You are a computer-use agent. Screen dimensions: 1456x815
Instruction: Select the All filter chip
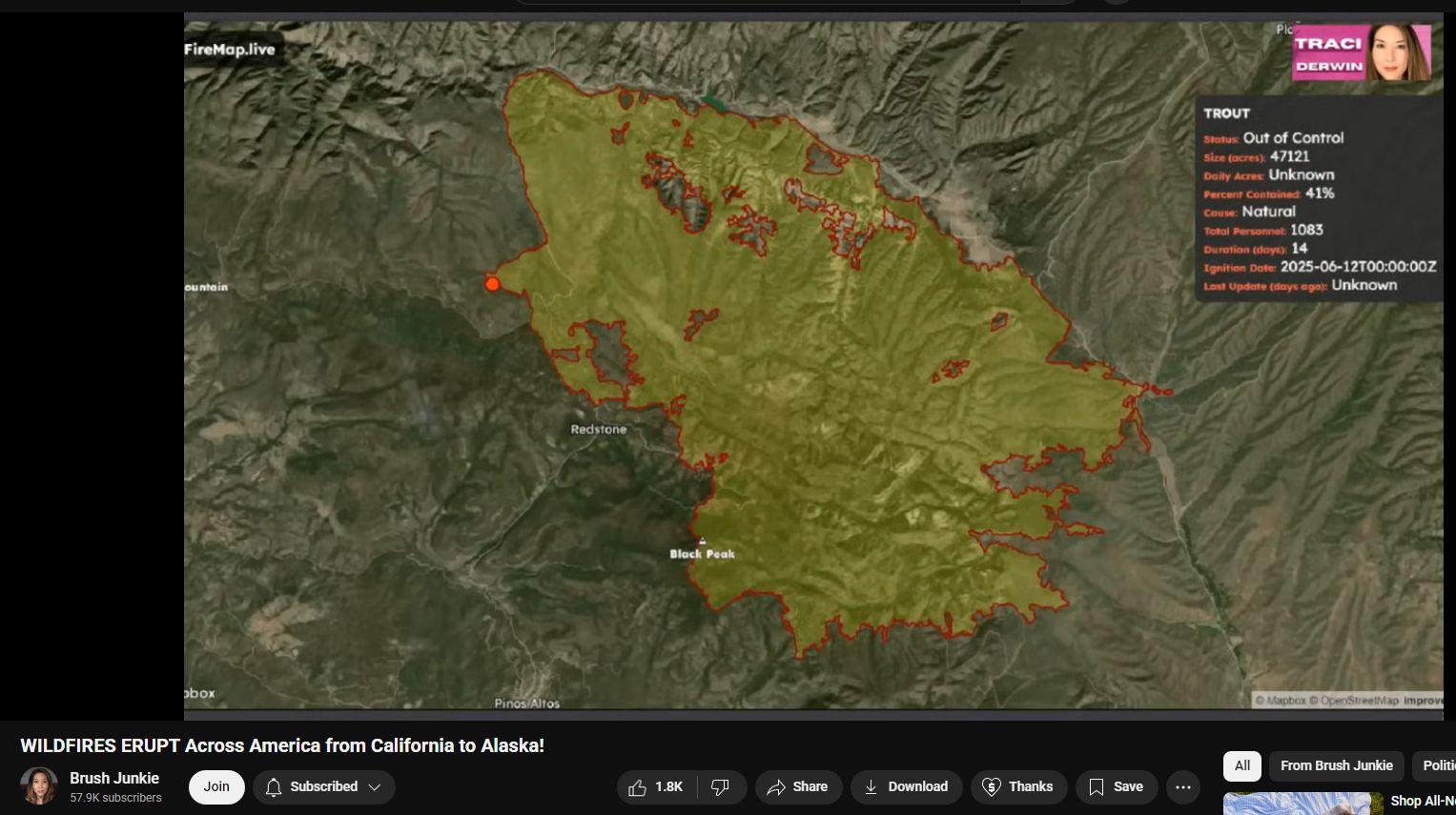(x=1242, y=765)
